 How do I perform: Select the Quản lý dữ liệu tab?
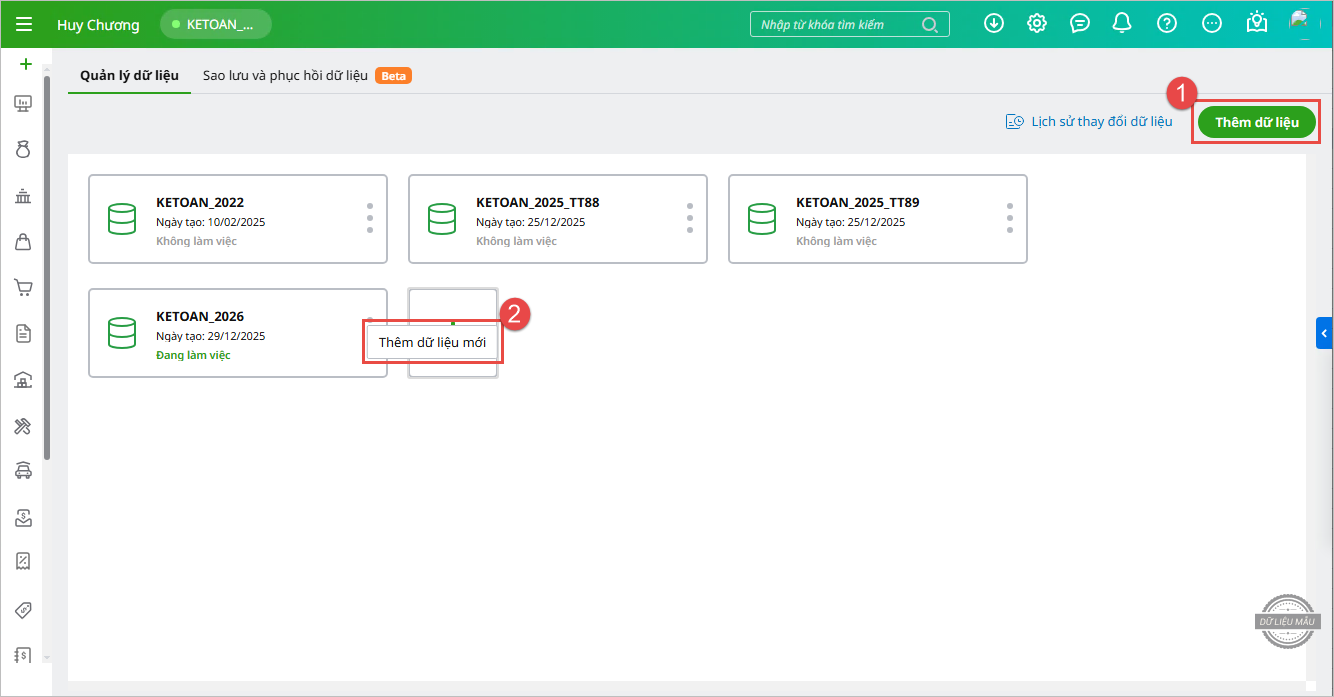(x=129, y=76)
